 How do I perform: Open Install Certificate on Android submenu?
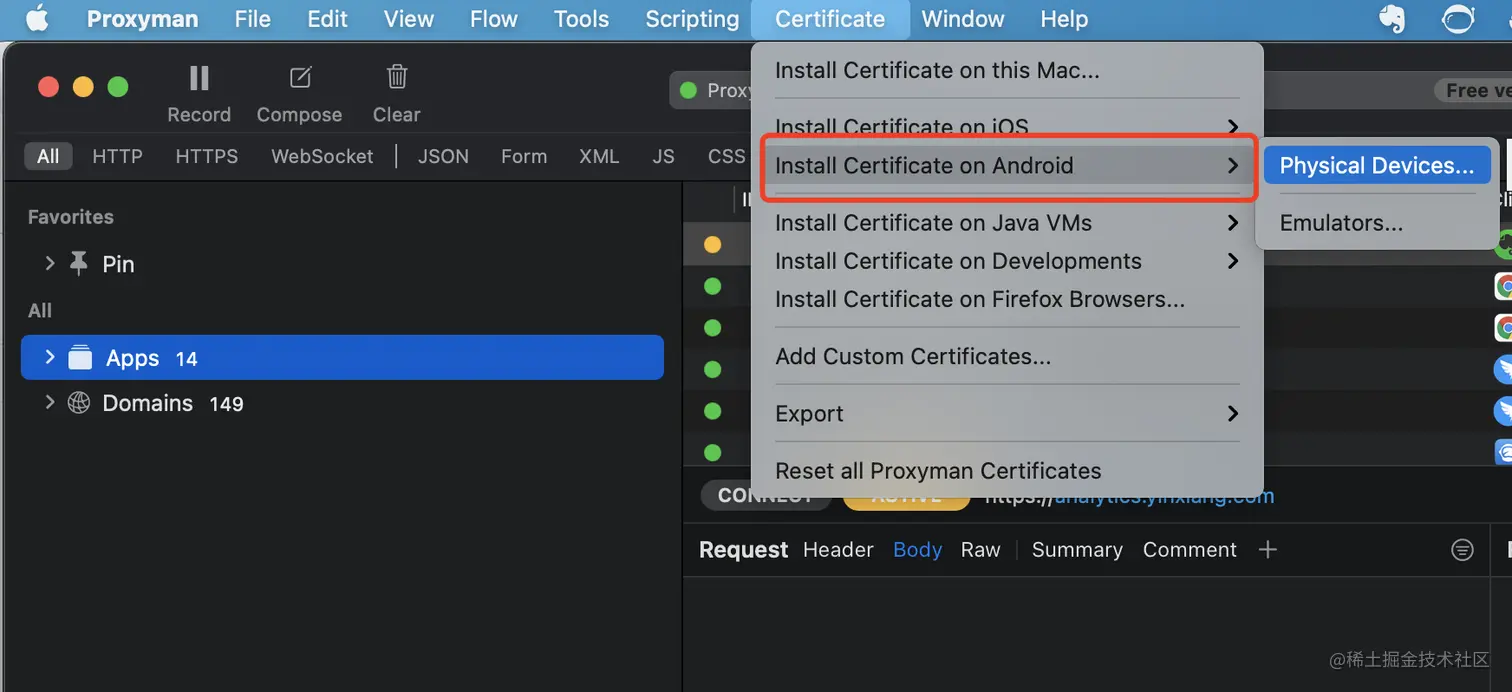[1007, 165]
